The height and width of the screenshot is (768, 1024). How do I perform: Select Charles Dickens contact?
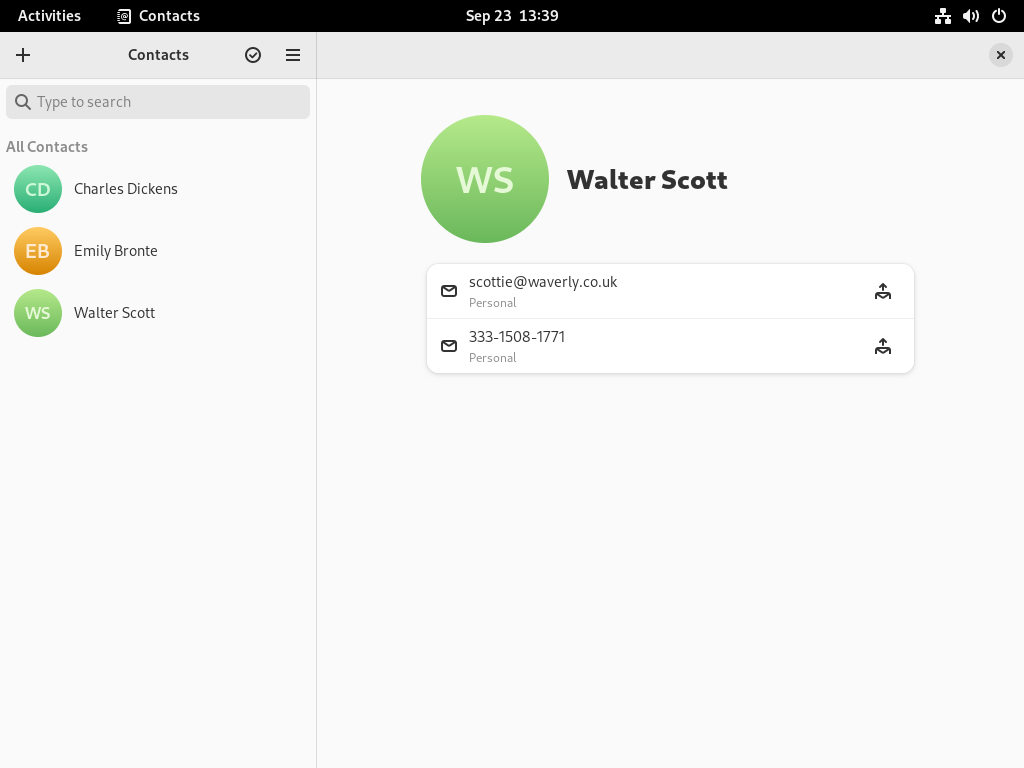[158, 189]
